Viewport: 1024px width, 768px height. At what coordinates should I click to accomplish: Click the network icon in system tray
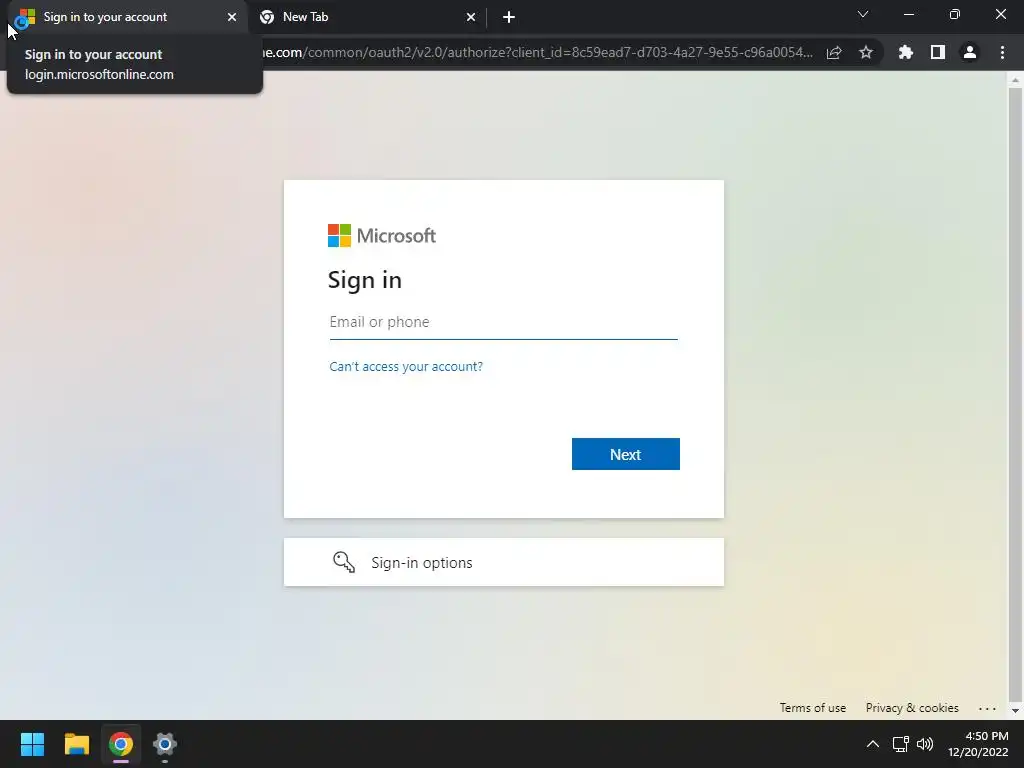coord(901,744)
